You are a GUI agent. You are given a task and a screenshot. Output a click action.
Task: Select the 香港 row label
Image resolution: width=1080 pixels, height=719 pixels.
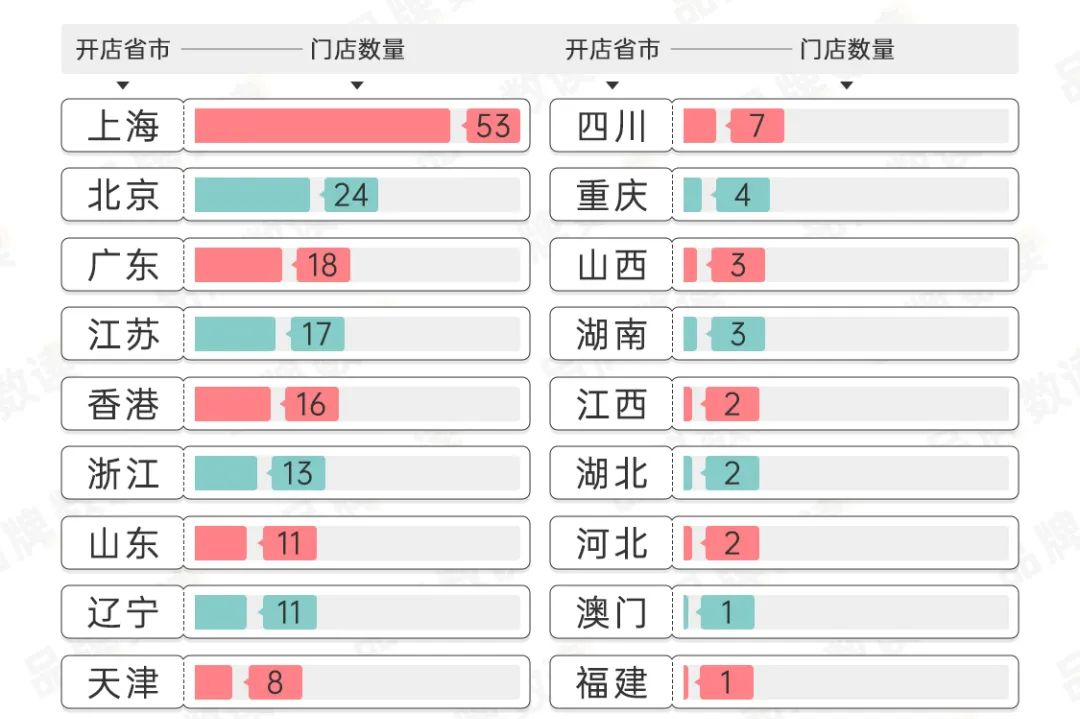(123, 404)
